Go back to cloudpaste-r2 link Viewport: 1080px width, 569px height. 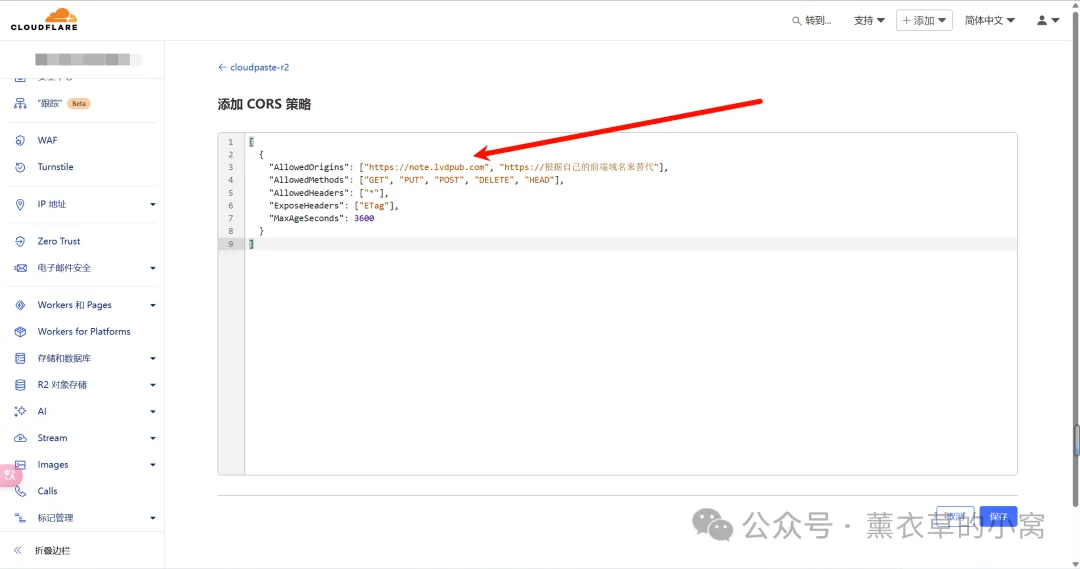[x=253, y=68]
